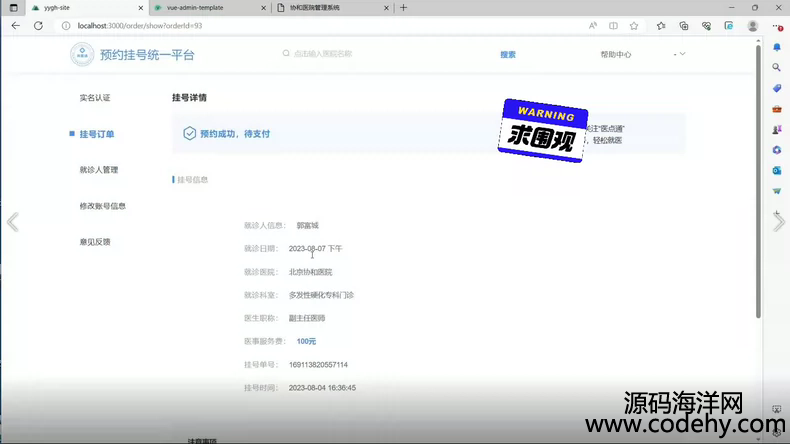Open Edge sidebar app icon in toolbar
Image resolution: width=790 pixels, height=444 pixels.
coord(729,26)
